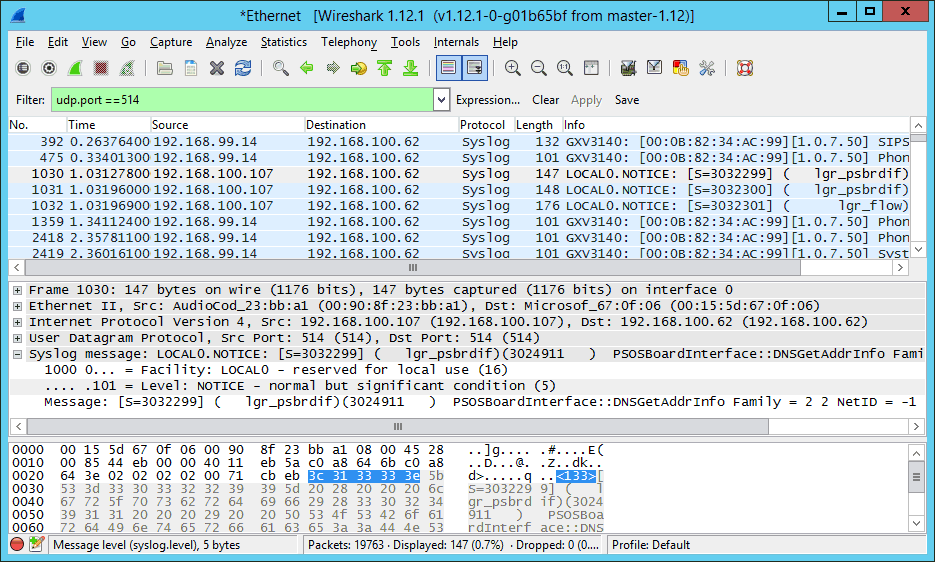Restart the running live capture icon
The image size is (935, 562).
[127, 68]
